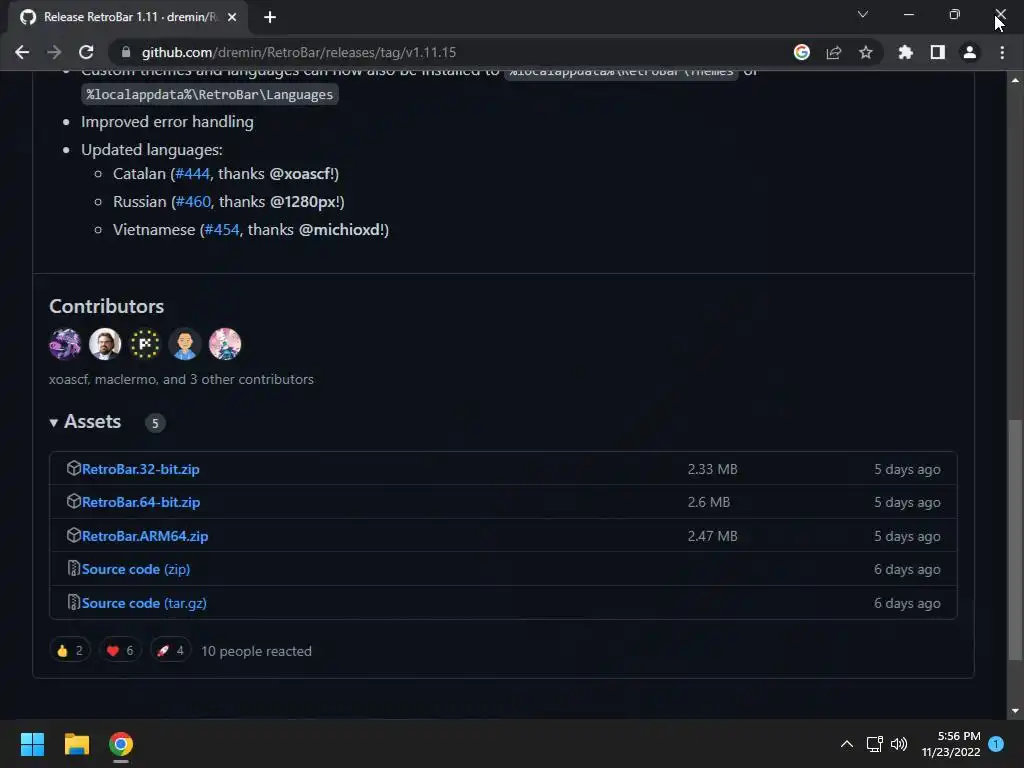The image size is (1024, 768).
Task: Click the file icon beside Source code (tar.gz)
Action: click(x=74, y=602)
